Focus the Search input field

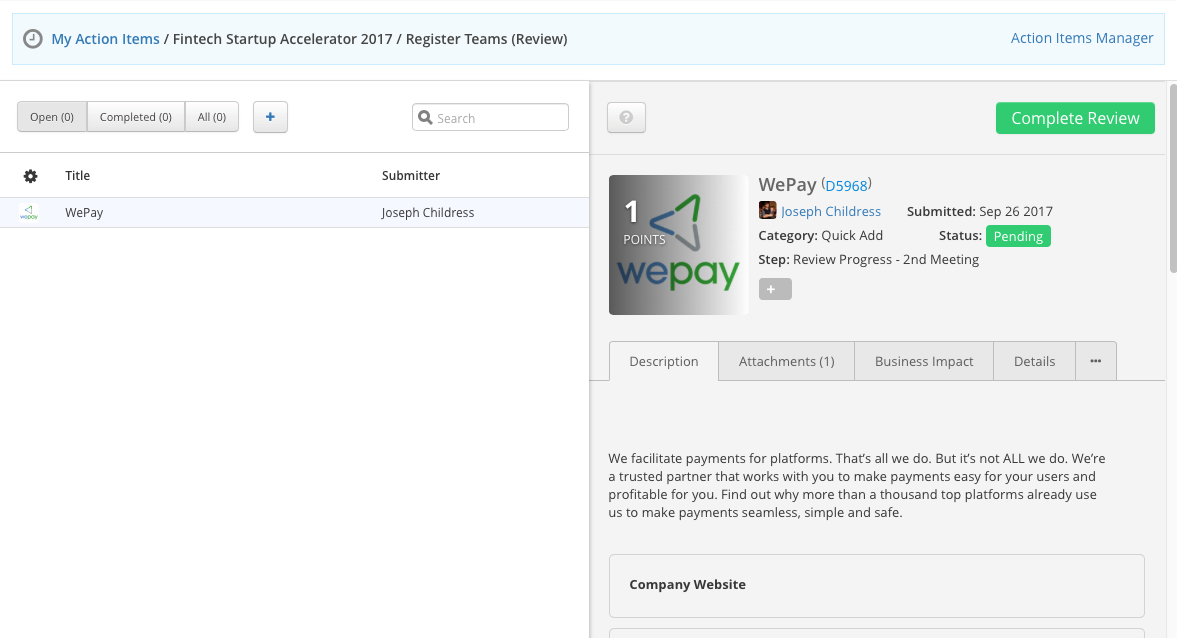[490, 117]
